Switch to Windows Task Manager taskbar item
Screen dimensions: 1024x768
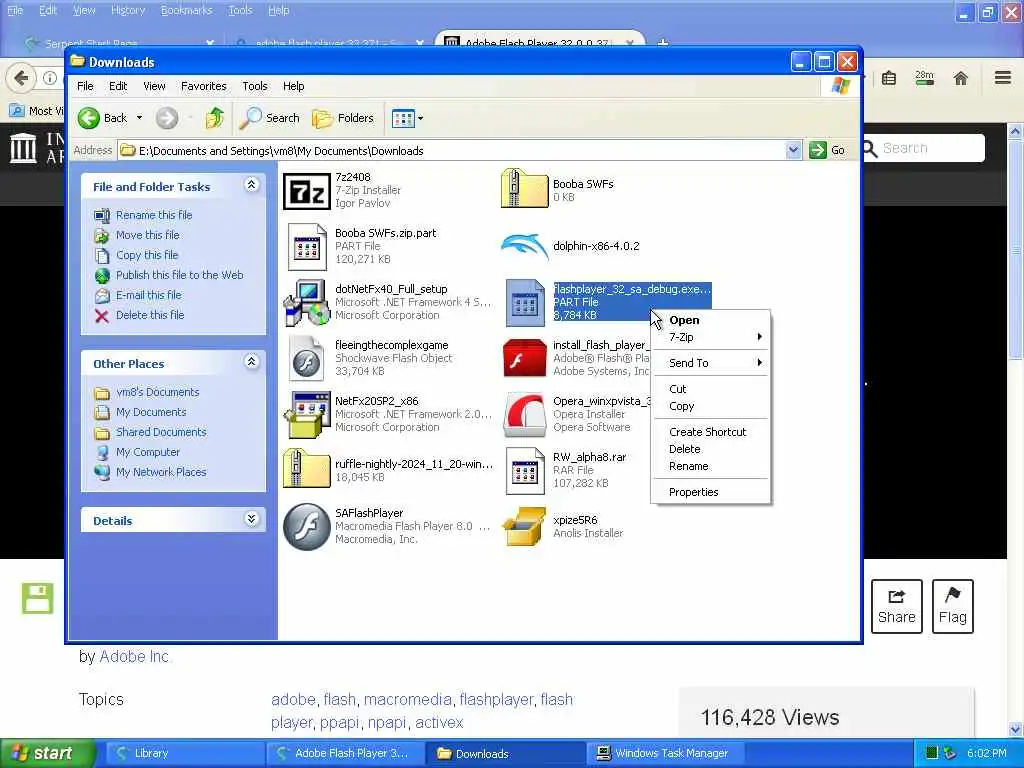point(664,754)
